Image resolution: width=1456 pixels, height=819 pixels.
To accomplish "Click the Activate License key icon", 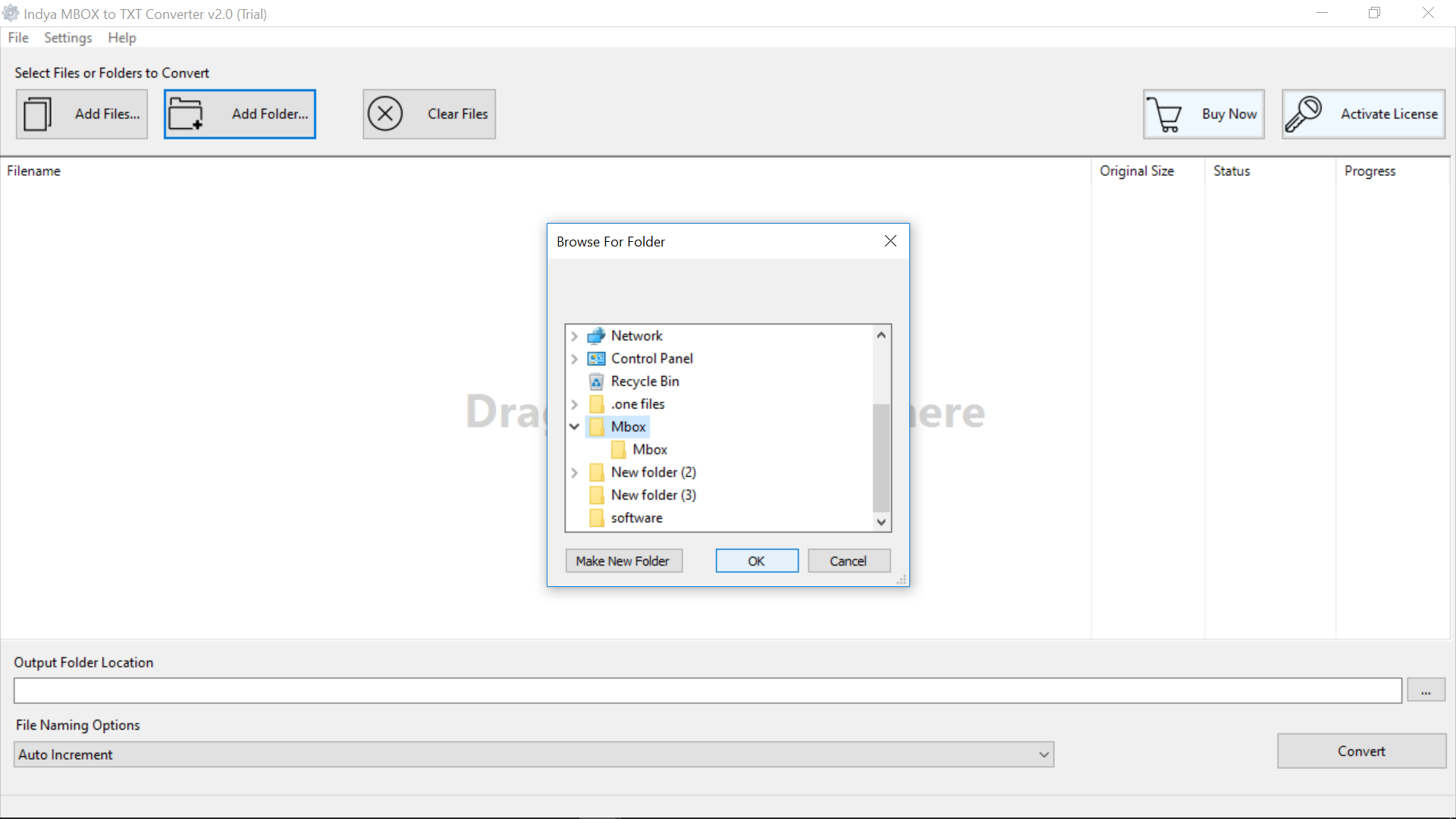I will click(1304, 114).
